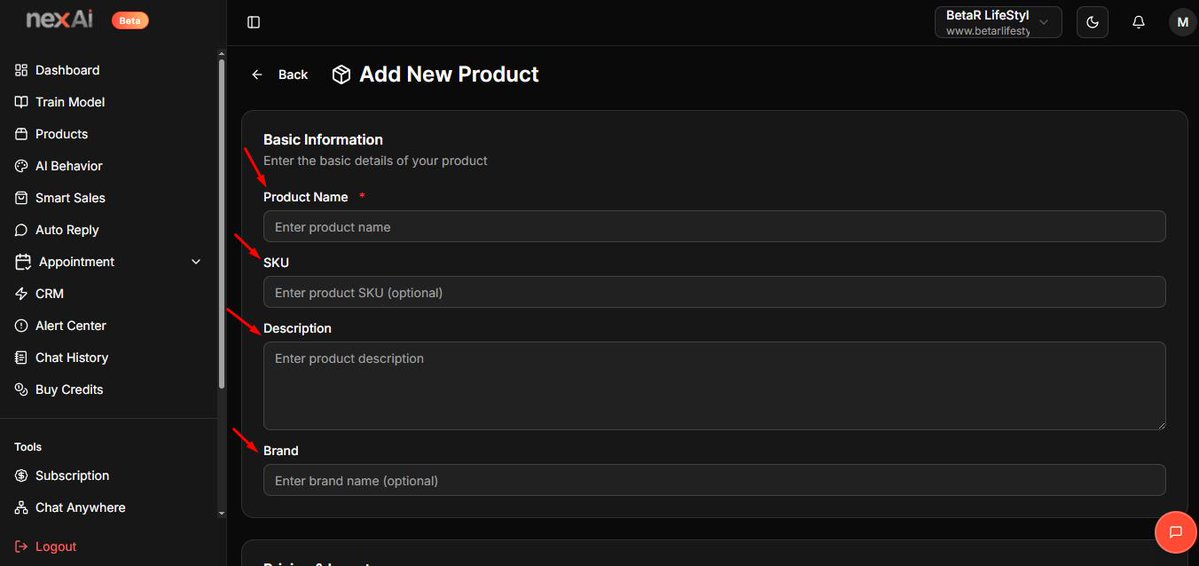
Task: Click the Train Model book icon
Action: 21,102
